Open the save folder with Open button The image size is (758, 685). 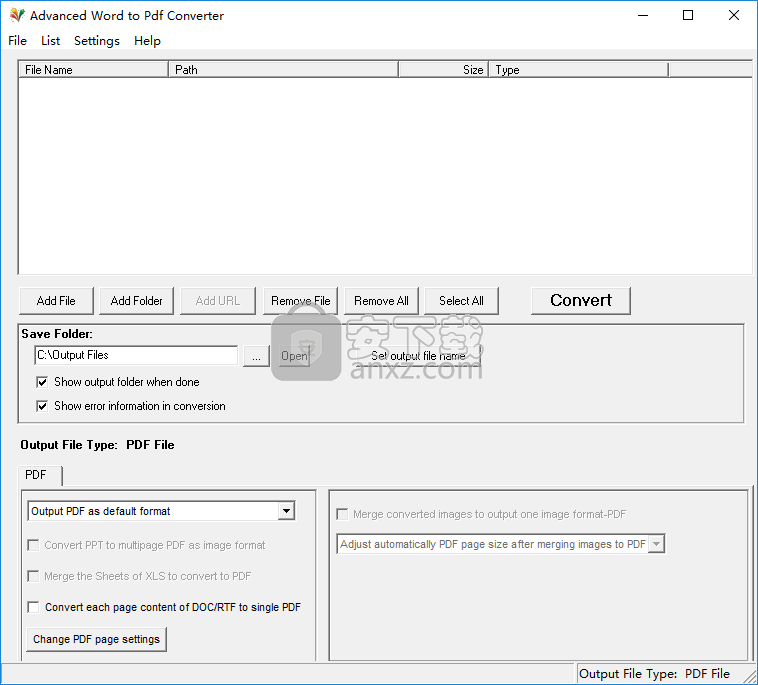[294, 356]
